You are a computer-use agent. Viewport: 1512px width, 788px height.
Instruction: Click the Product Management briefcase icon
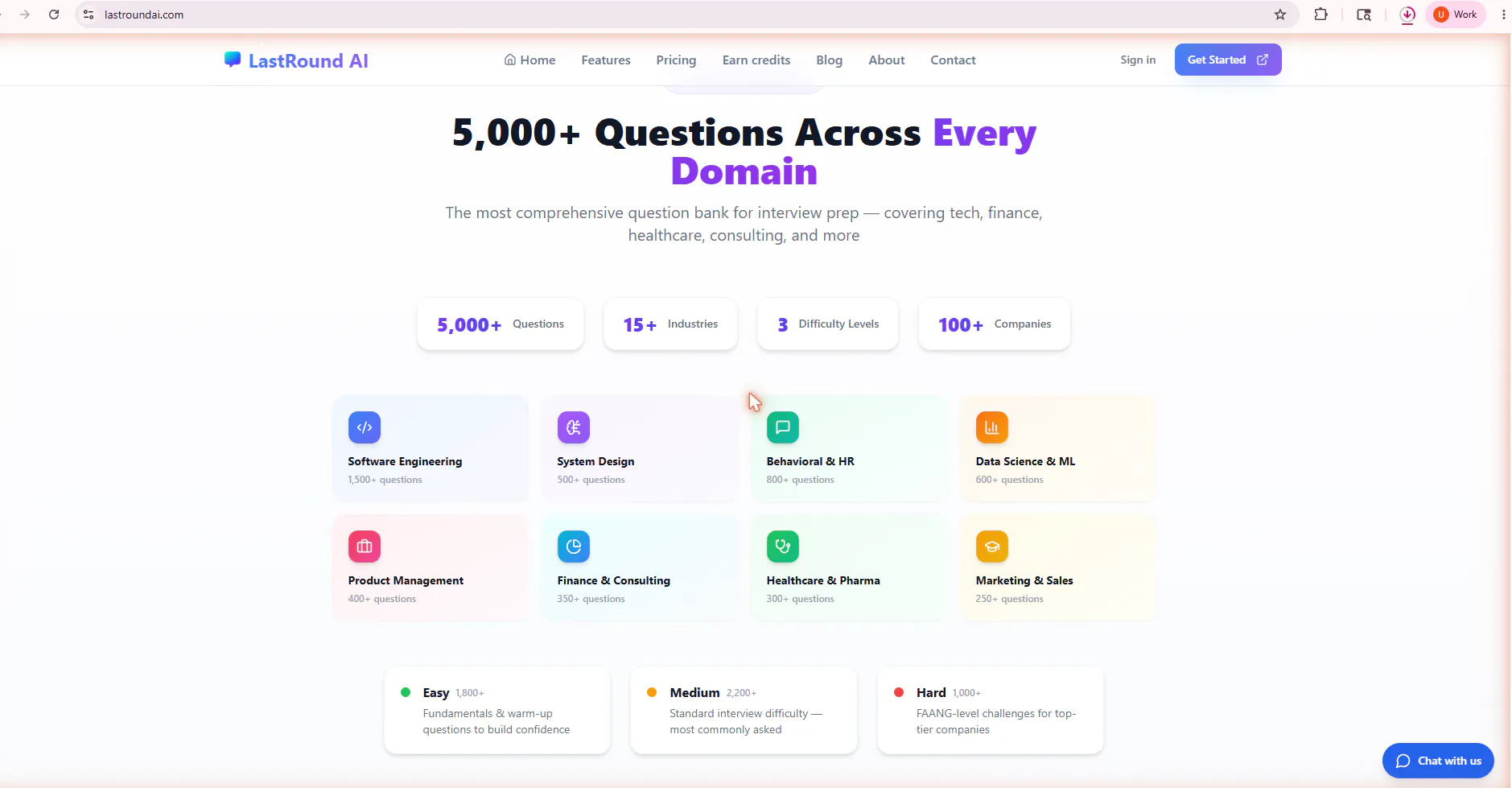(365, 547)
